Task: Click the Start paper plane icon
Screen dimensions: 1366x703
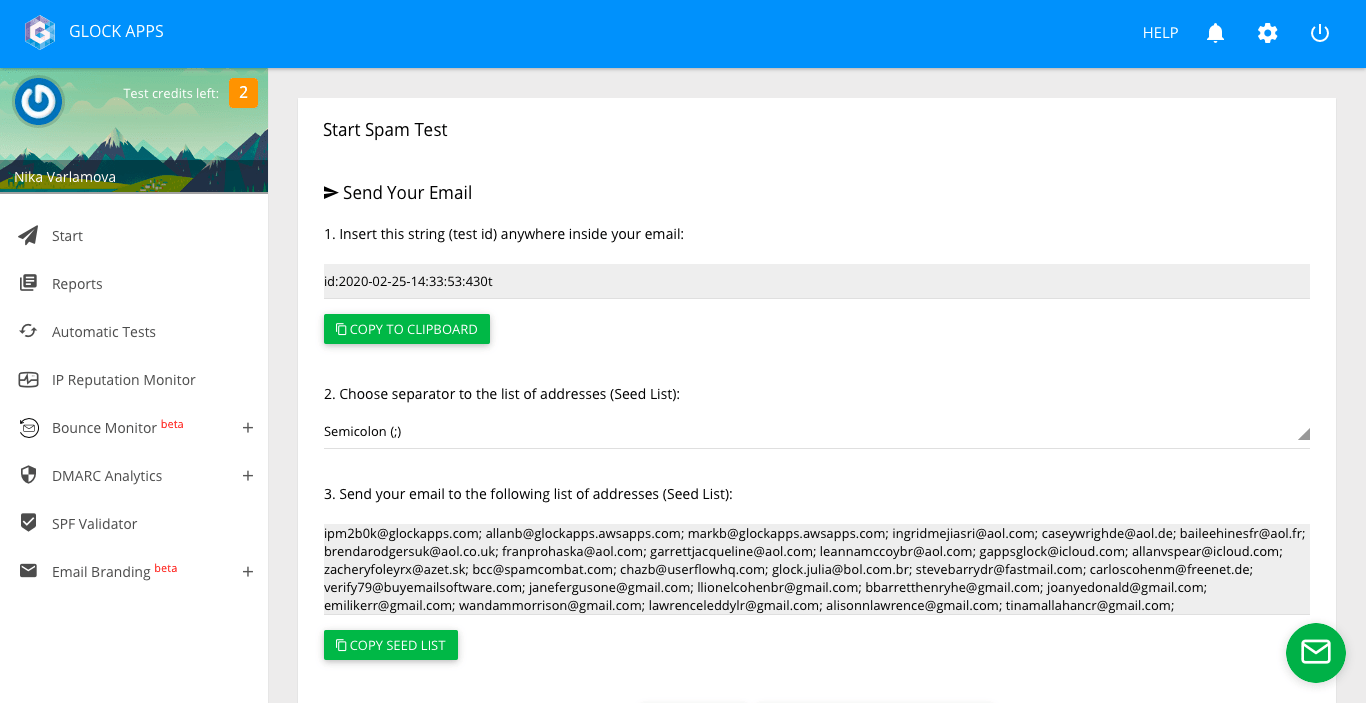Action: [29, 235]
